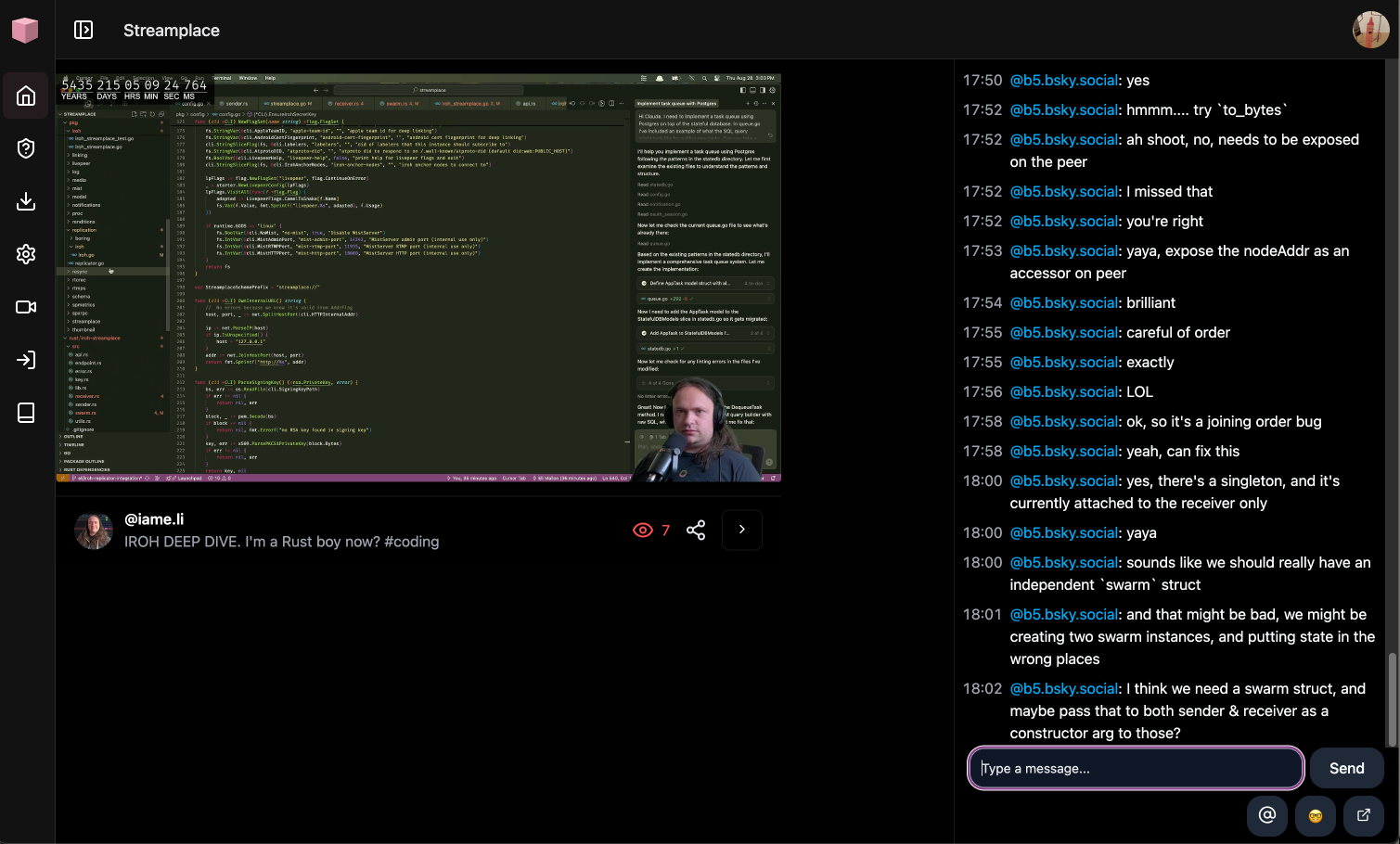Image resolution: width=1400 pixels, height=844 pixels.
Task: Open the shield moderation icon
Action: tap(26, 148)
